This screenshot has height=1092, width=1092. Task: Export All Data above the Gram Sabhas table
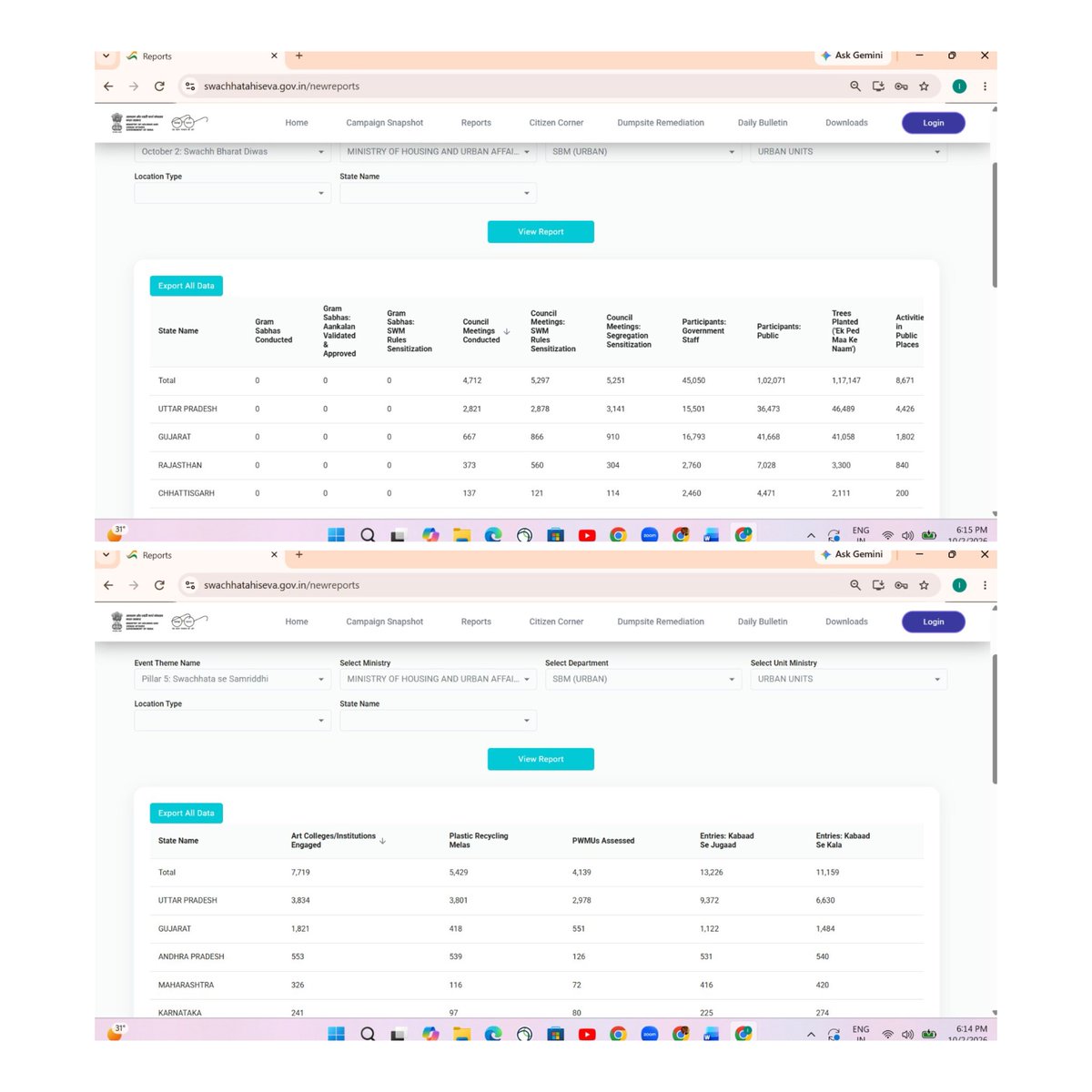(187, 286)
